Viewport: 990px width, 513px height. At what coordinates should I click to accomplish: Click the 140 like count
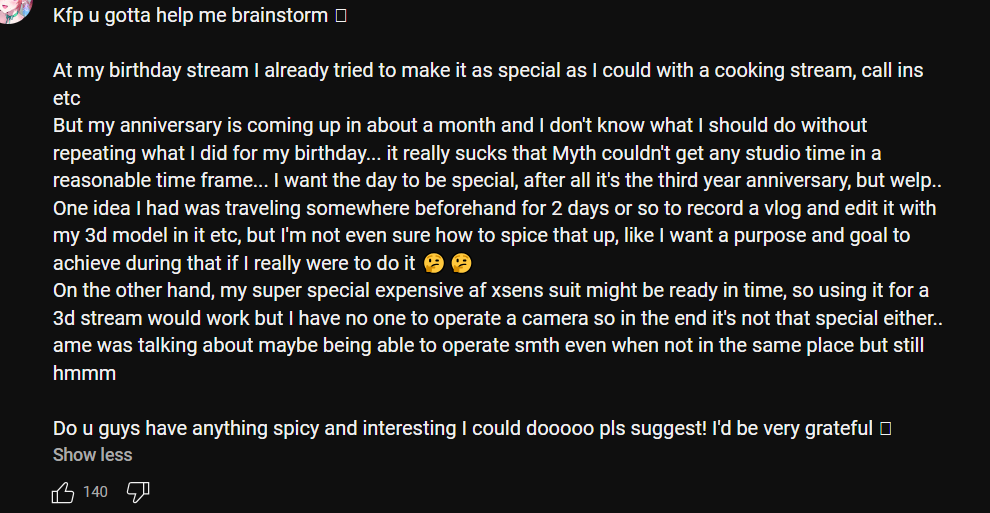point(95,492)
